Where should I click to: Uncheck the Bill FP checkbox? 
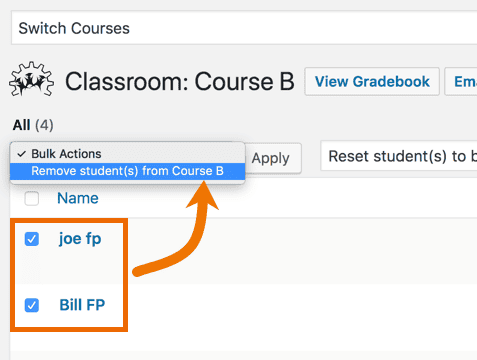click(32, 305)
